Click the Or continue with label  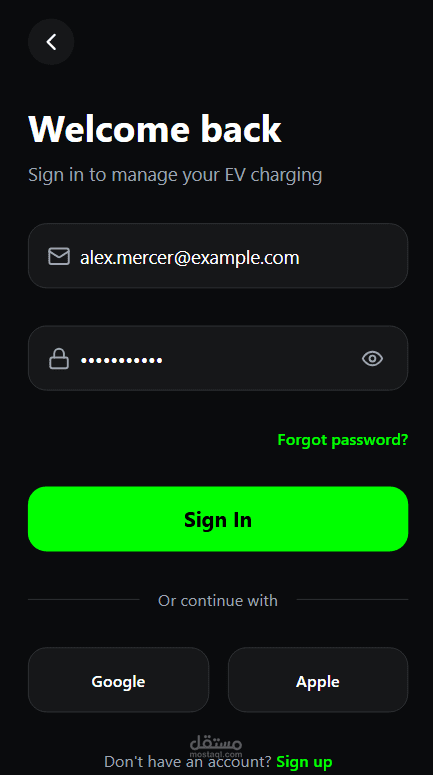pos(217,601)
